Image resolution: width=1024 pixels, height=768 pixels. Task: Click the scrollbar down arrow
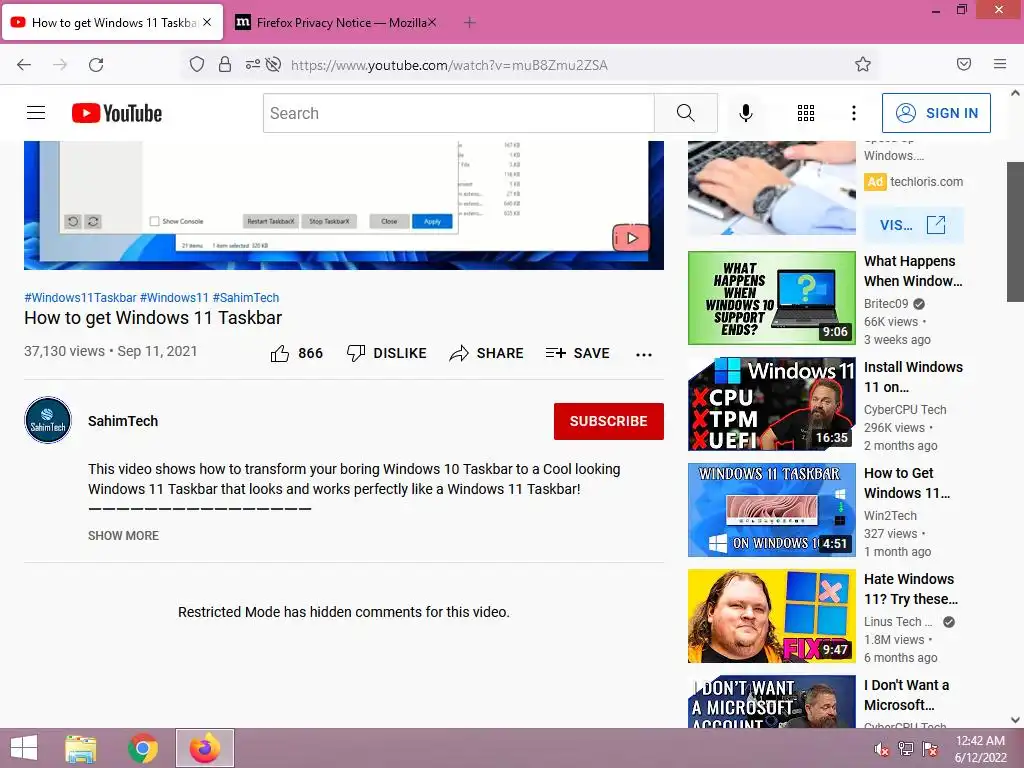[1015, 720]
